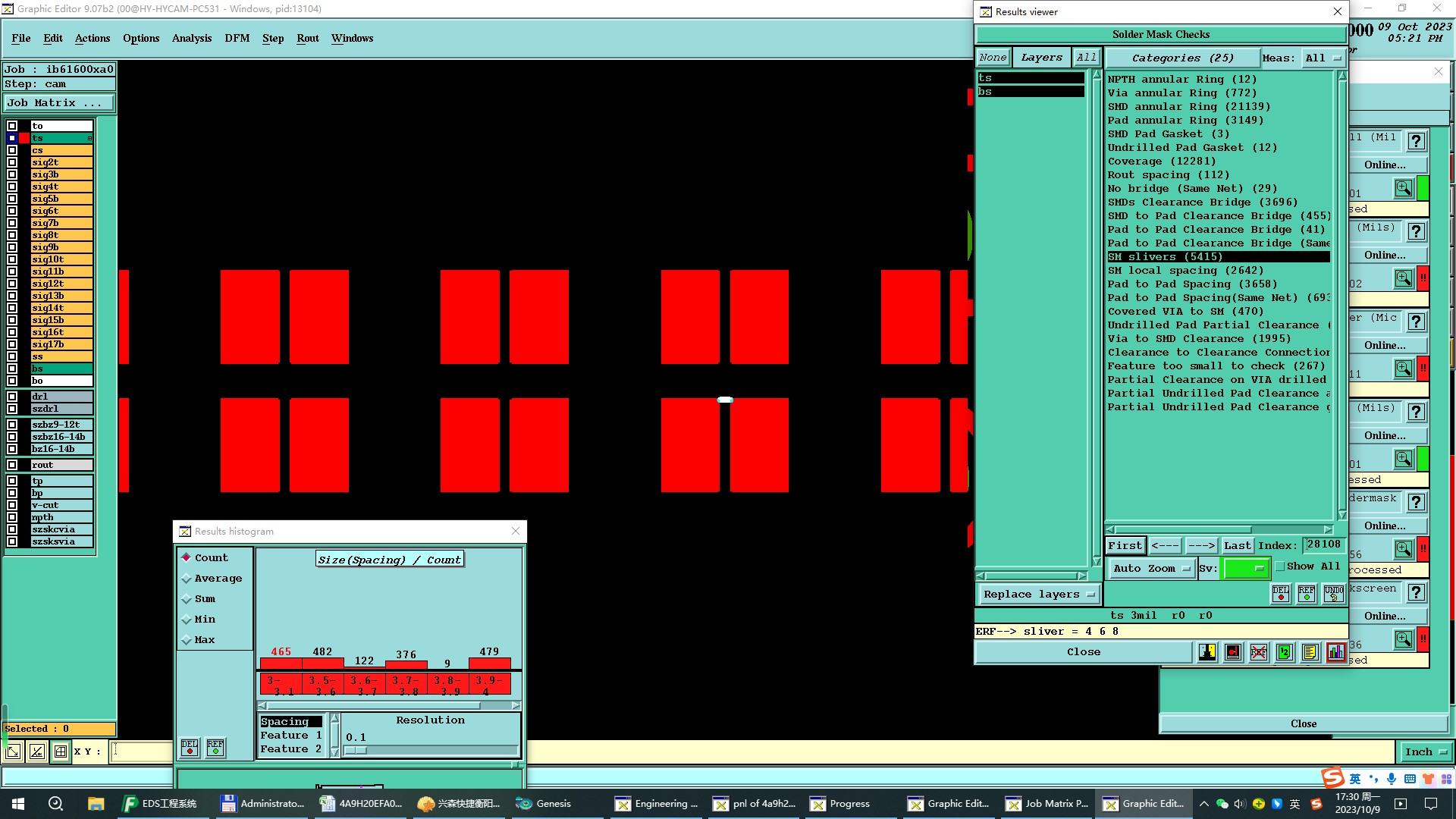Click the yellow report notes icon
The width and height of the screenshot is (1456, 819).
1310,652
